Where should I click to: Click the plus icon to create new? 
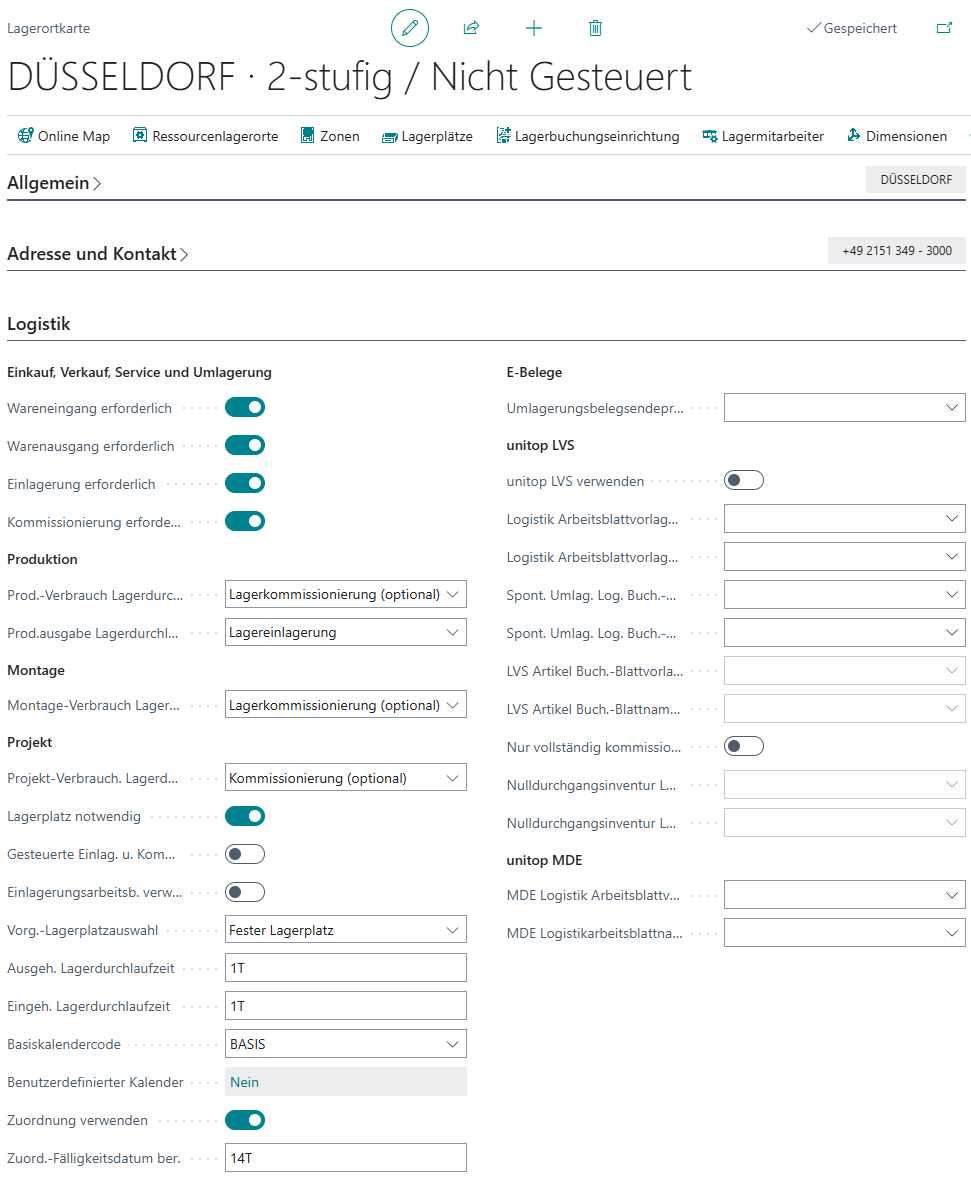[x=534, y=28]
